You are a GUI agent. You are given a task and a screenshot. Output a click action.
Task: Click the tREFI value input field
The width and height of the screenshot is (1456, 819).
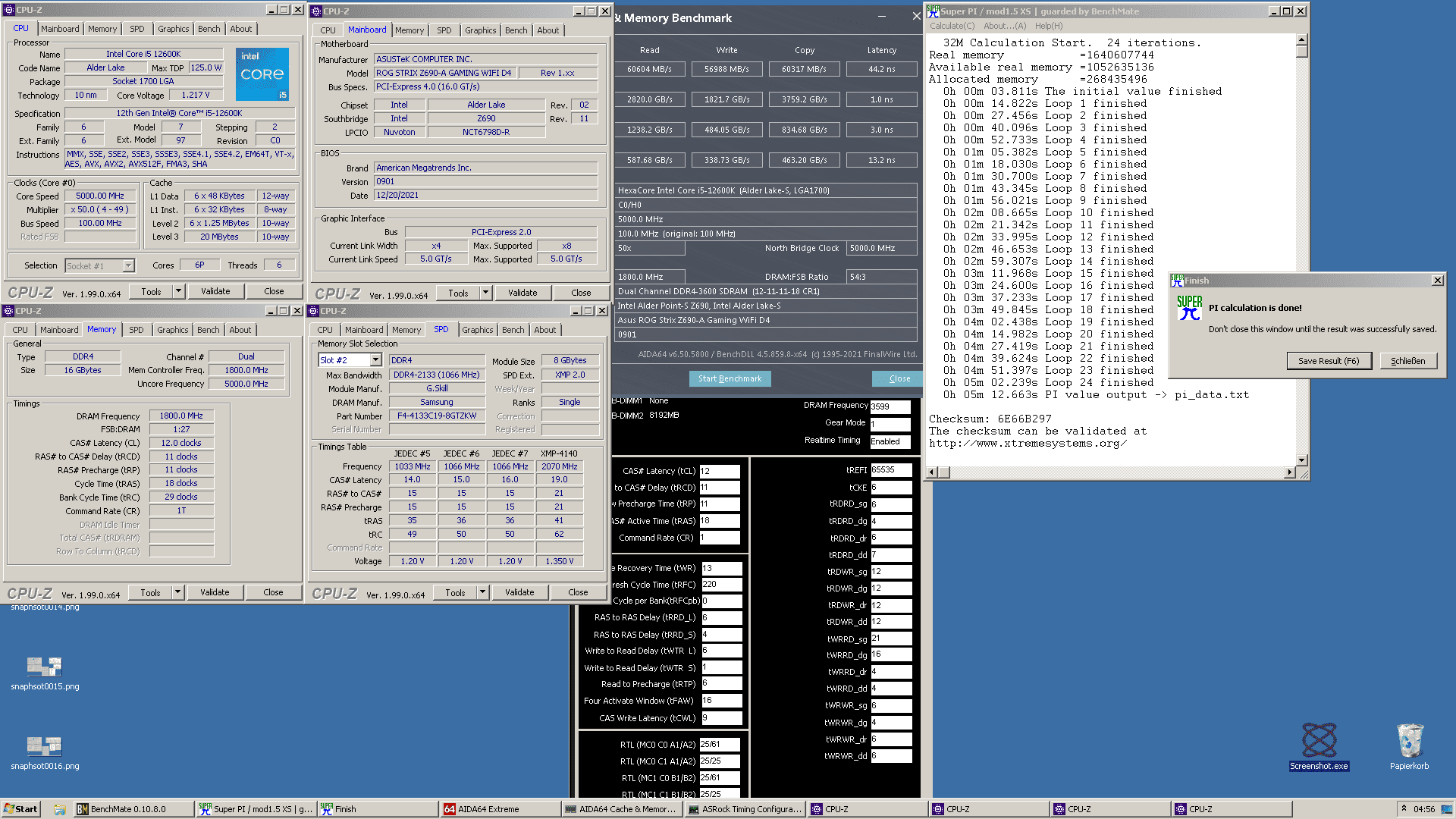click(890, 470)
